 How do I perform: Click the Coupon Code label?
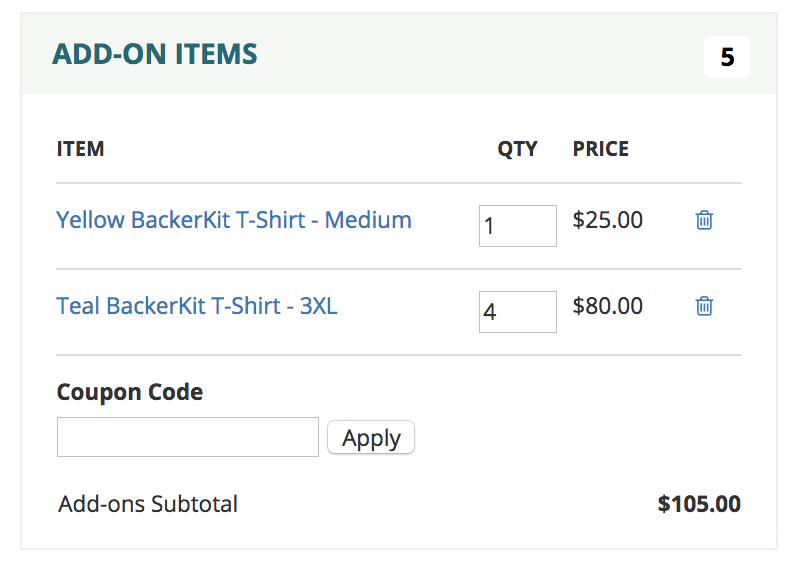click(x=130, y=392)
